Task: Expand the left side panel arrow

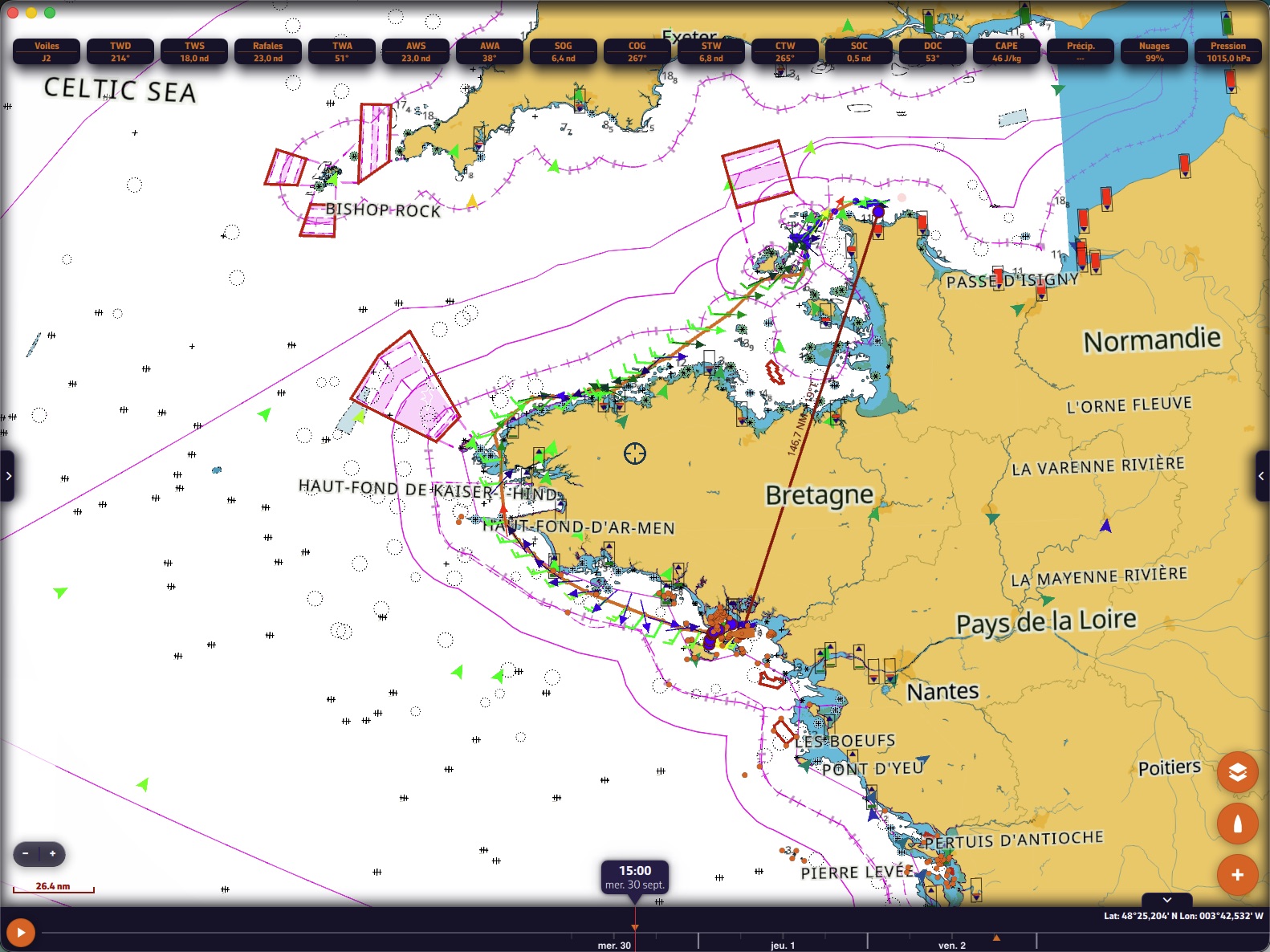Action: tap(7, 476)
